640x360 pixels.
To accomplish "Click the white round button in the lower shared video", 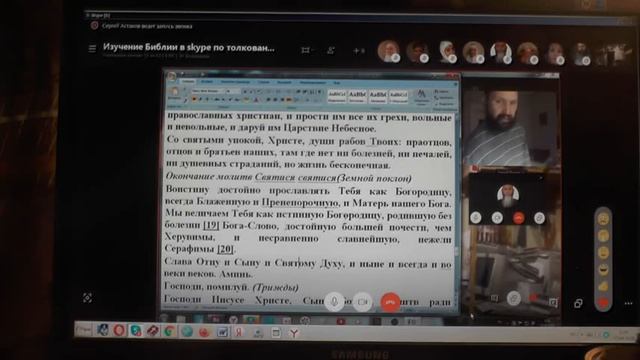I will (x=513, y=298).
